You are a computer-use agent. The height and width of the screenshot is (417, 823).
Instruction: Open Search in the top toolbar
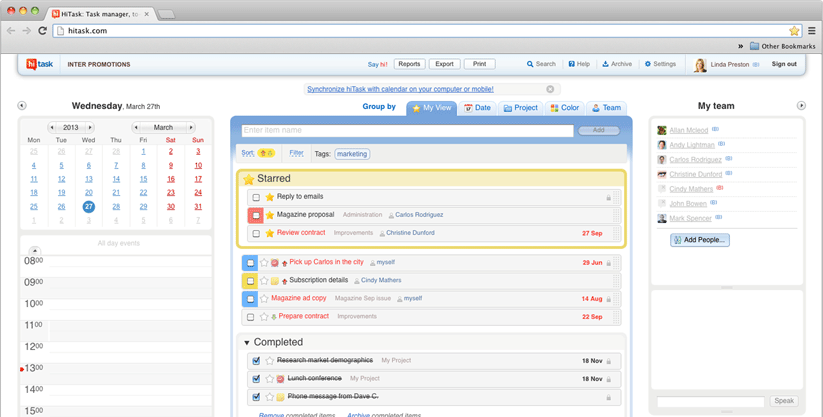(541, 64)
